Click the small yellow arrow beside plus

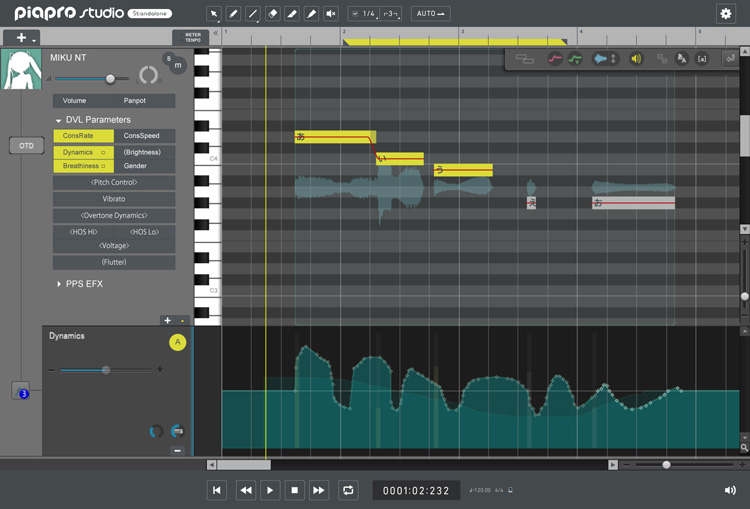coord(182,321)
